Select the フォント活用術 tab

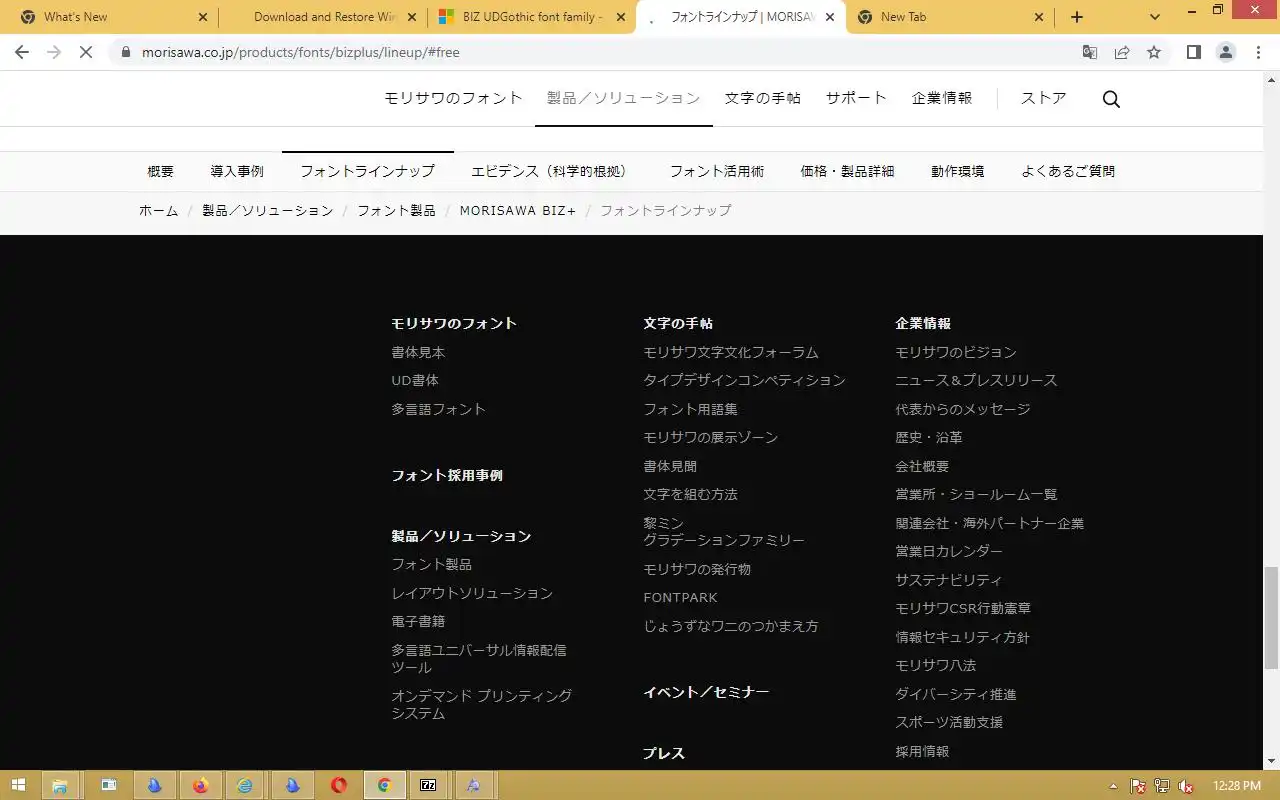pos(717,171)
